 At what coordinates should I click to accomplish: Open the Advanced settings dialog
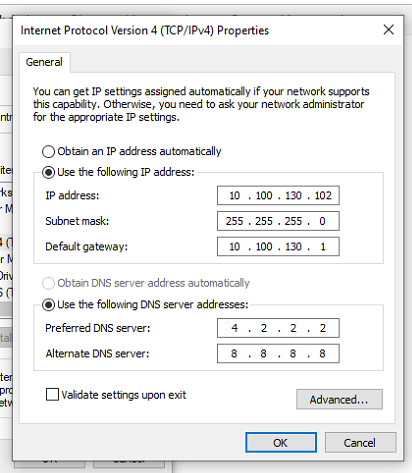tap(339, 399)
